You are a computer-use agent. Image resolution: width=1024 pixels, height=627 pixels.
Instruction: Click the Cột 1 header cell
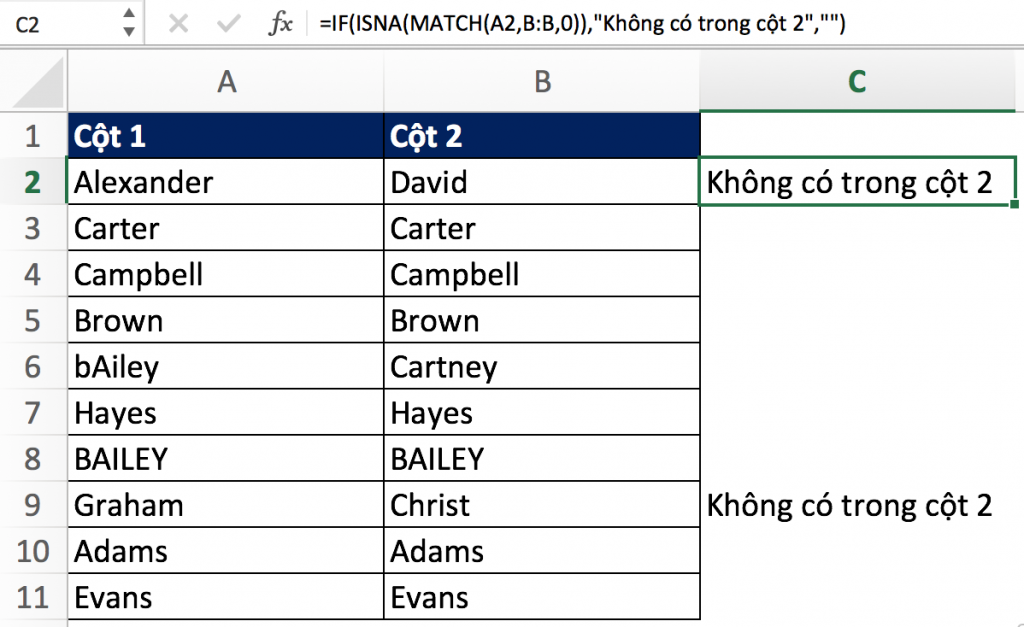[x=226, y=136]
